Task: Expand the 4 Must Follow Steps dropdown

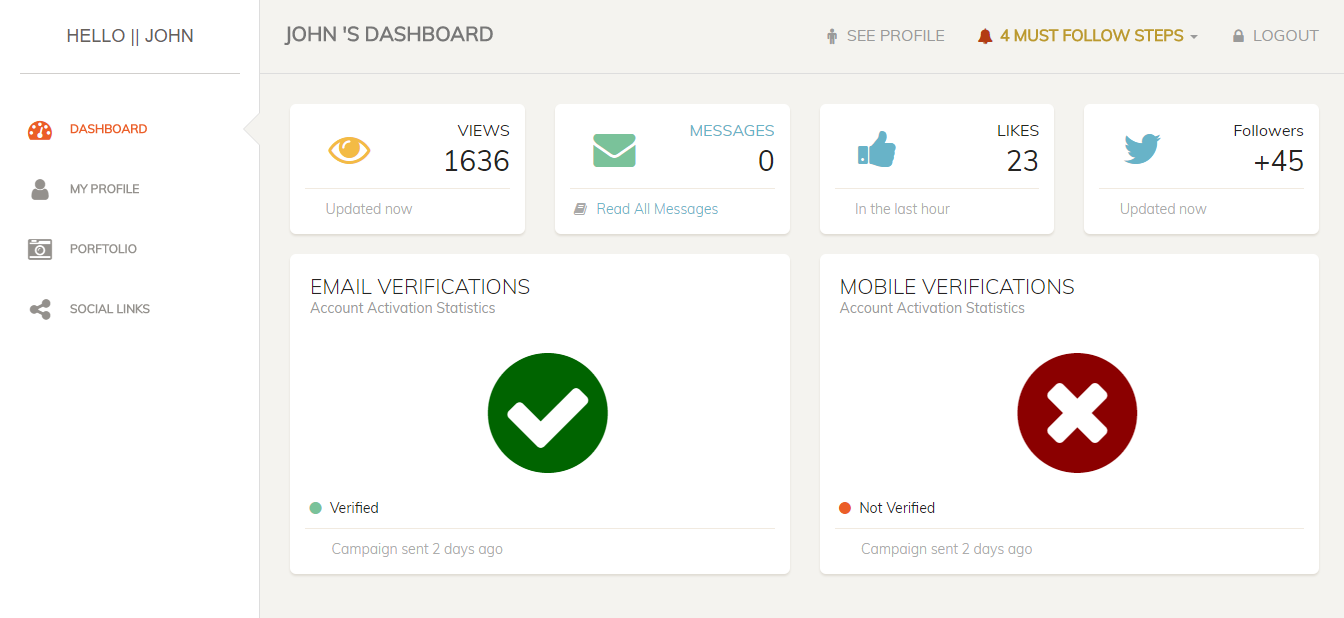Action: tap(1088, 36)
